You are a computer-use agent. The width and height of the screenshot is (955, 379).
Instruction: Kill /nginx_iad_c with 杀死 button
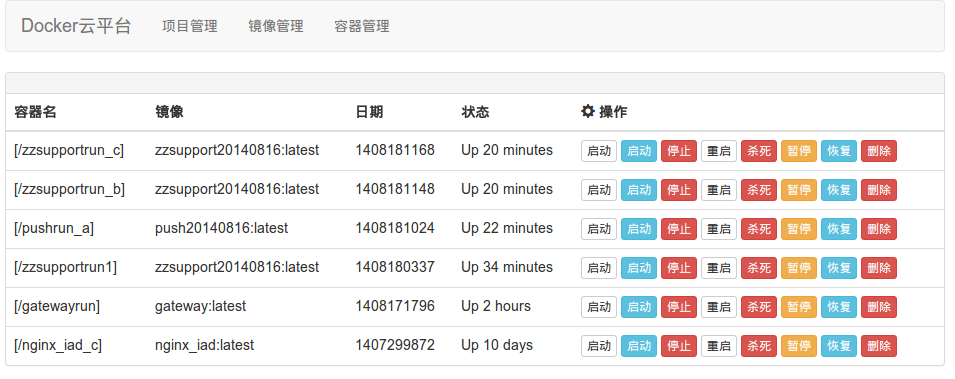pos(759,346)
